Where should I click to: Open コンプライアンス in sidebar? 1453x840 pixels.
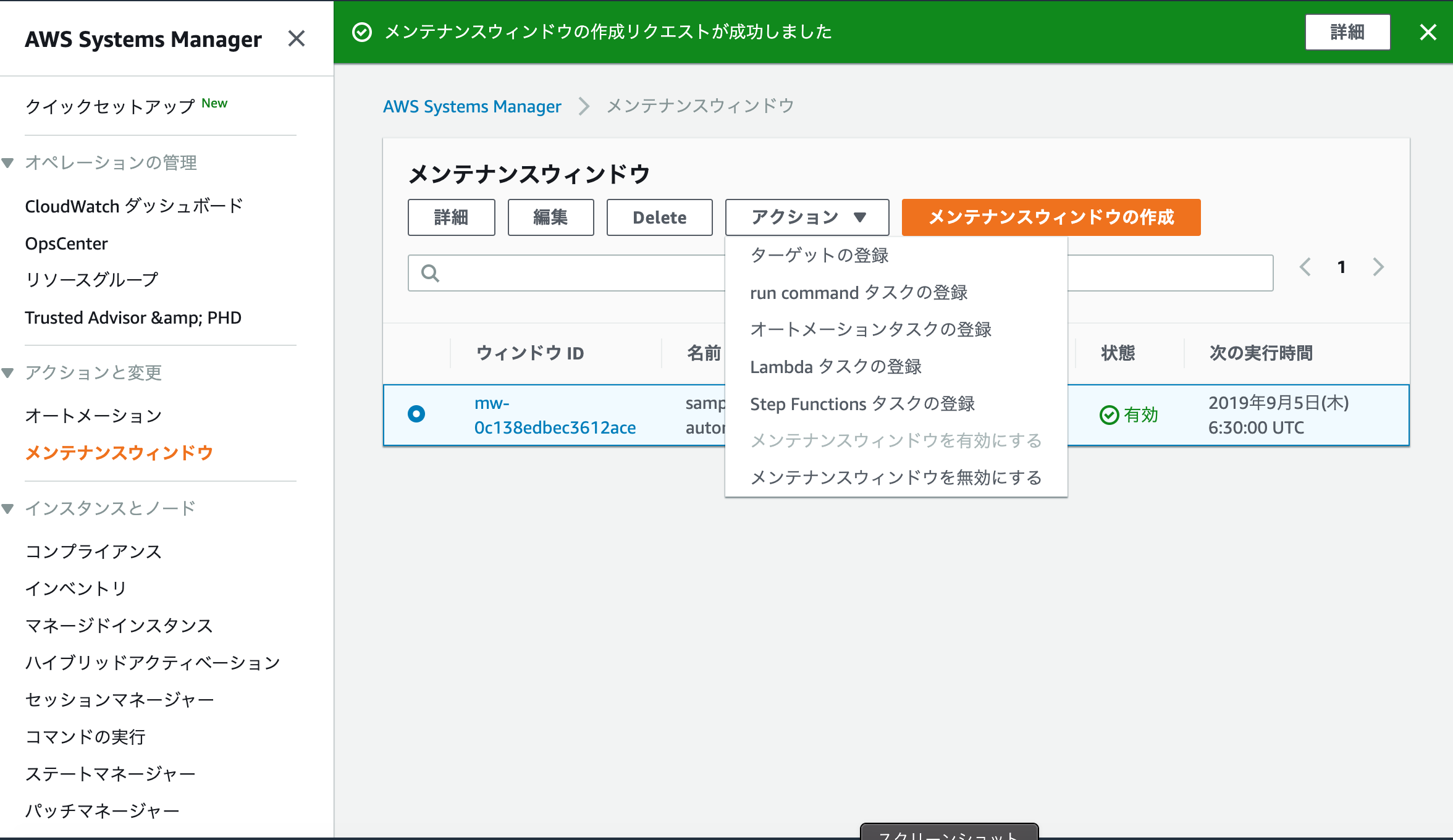click(x=93, y=552)
